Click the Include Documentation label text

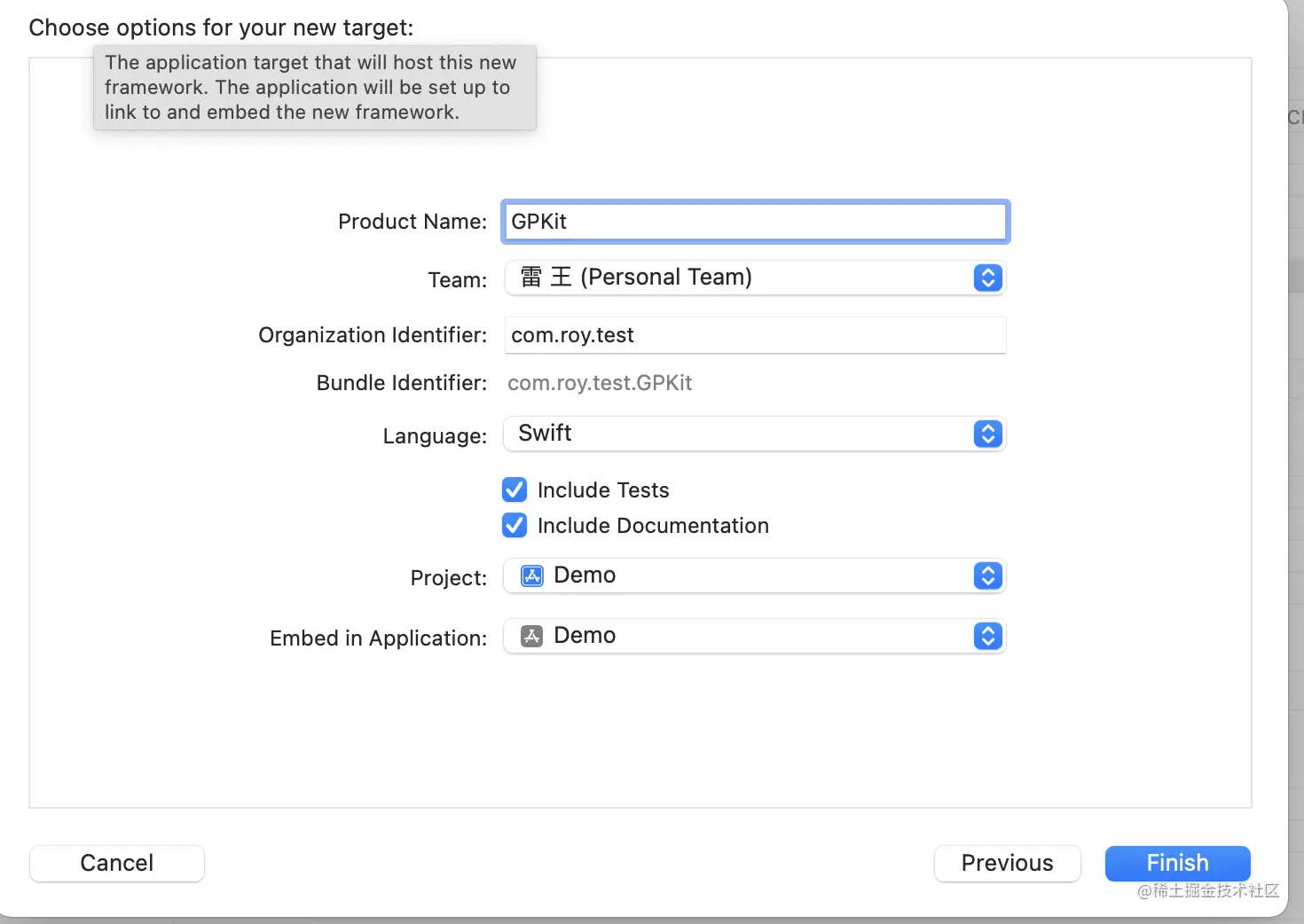(653, 526)
